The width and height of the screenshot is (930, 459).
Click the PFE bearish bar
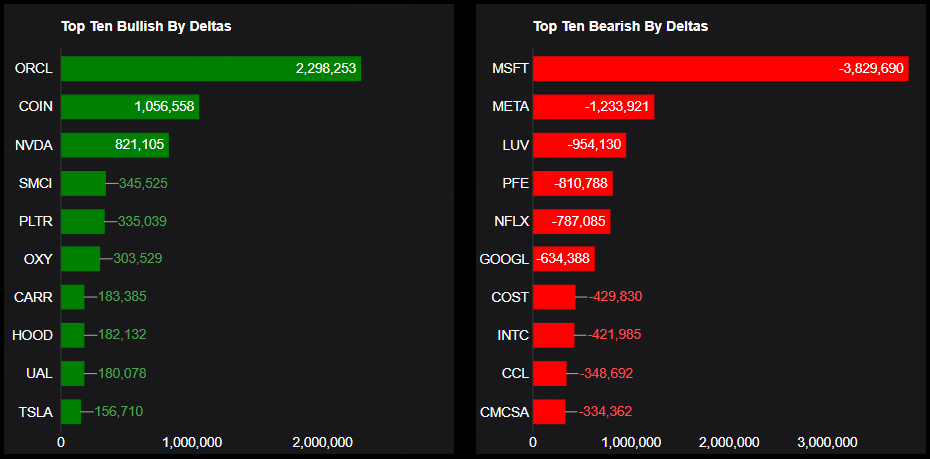tap(572, 183)
